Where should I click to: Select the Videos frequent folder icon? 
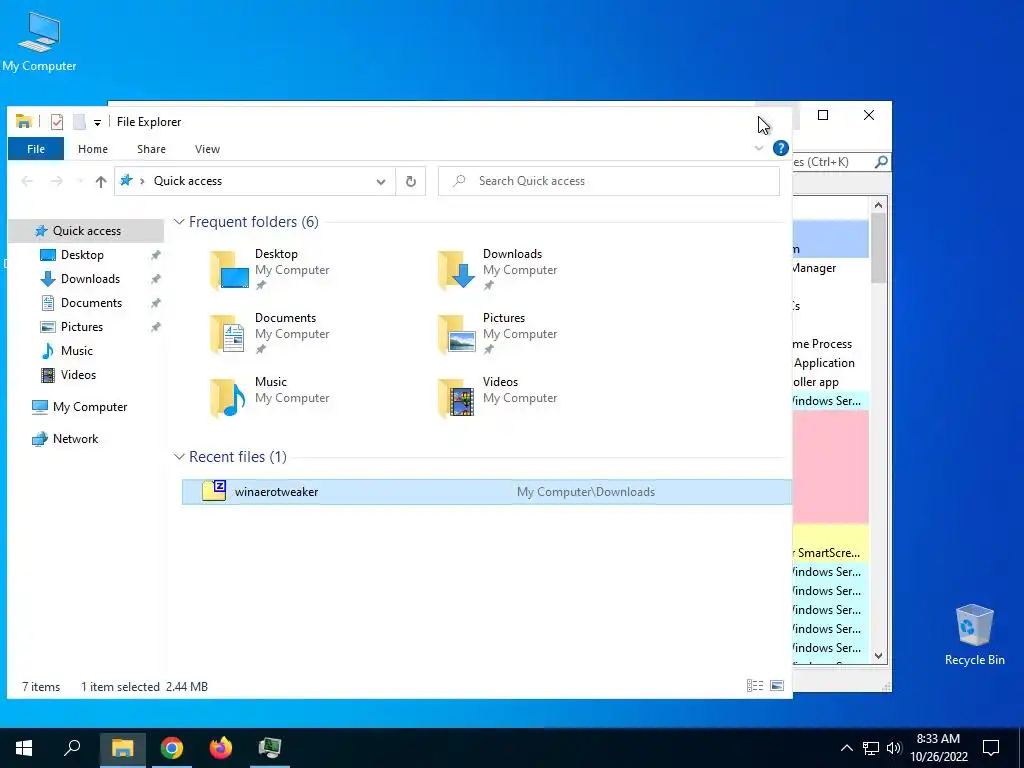456,398
